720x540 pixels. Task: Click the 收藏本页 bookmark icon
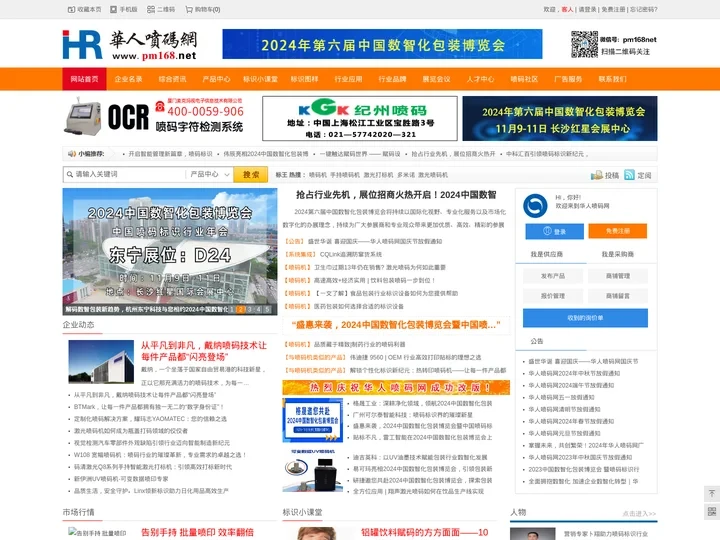coord(72,9)
